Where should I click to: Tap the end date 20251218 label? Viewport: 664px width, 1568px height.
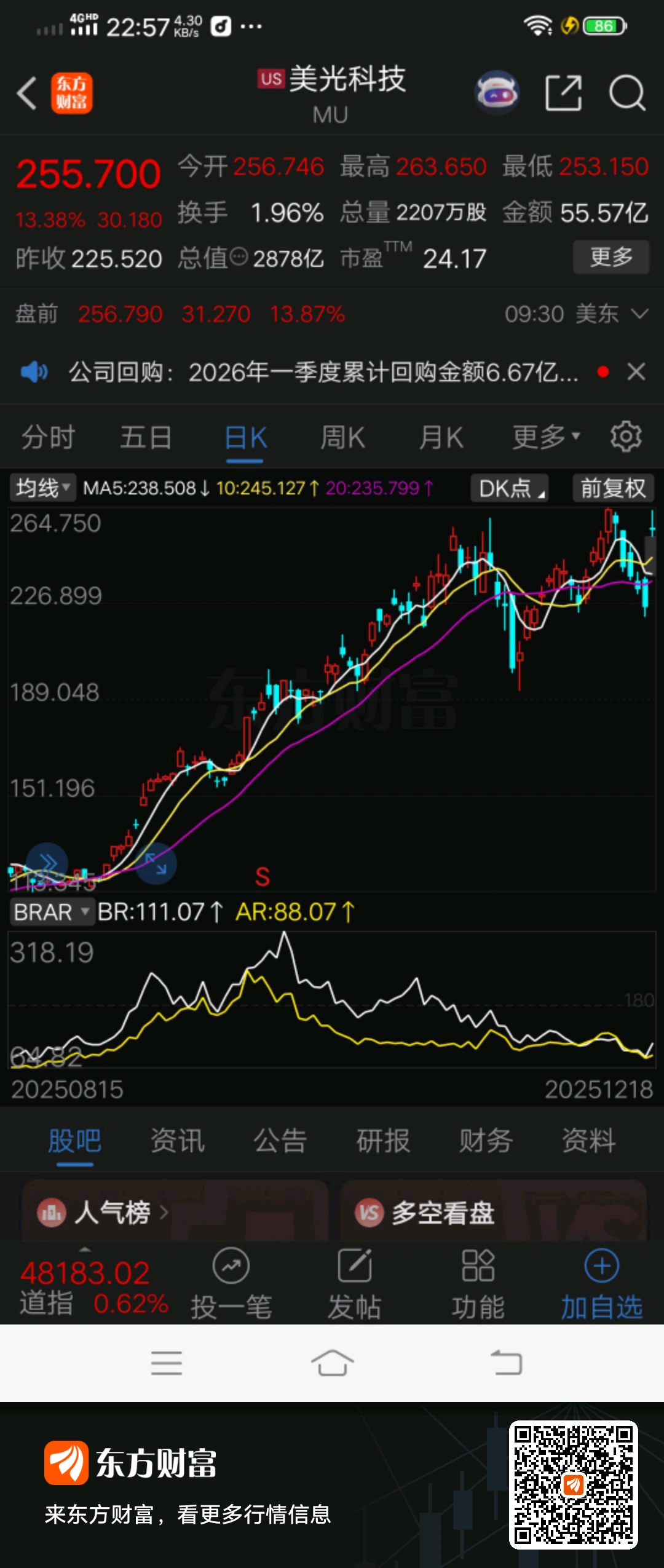599,1090
